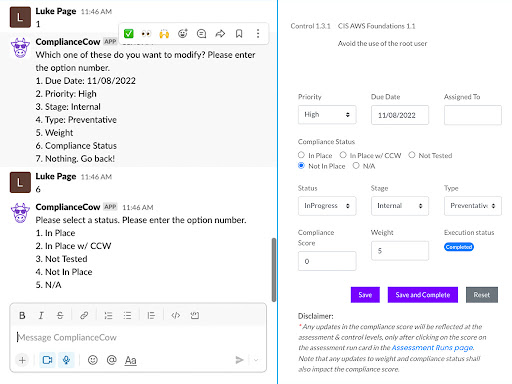Screen dimensions: 512x384
Task: Click the Save button
Action: 365,295
